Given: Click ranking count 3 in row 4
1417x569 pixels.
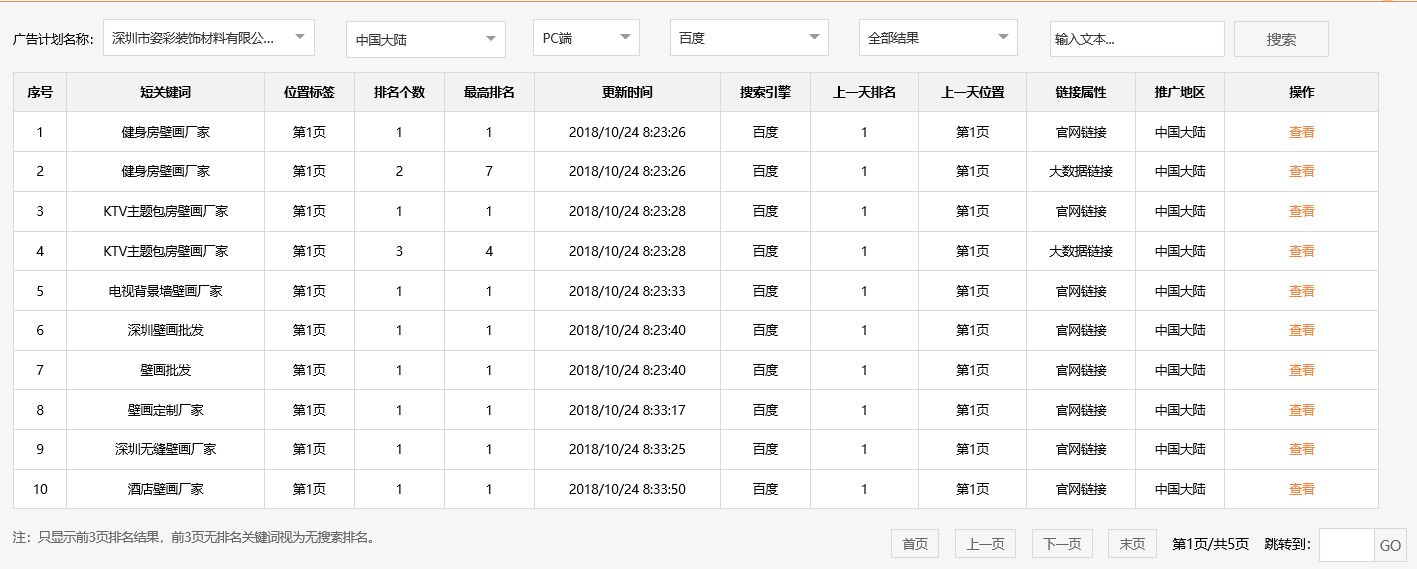Looking at the screenshot, I should [x=399, y=251].
